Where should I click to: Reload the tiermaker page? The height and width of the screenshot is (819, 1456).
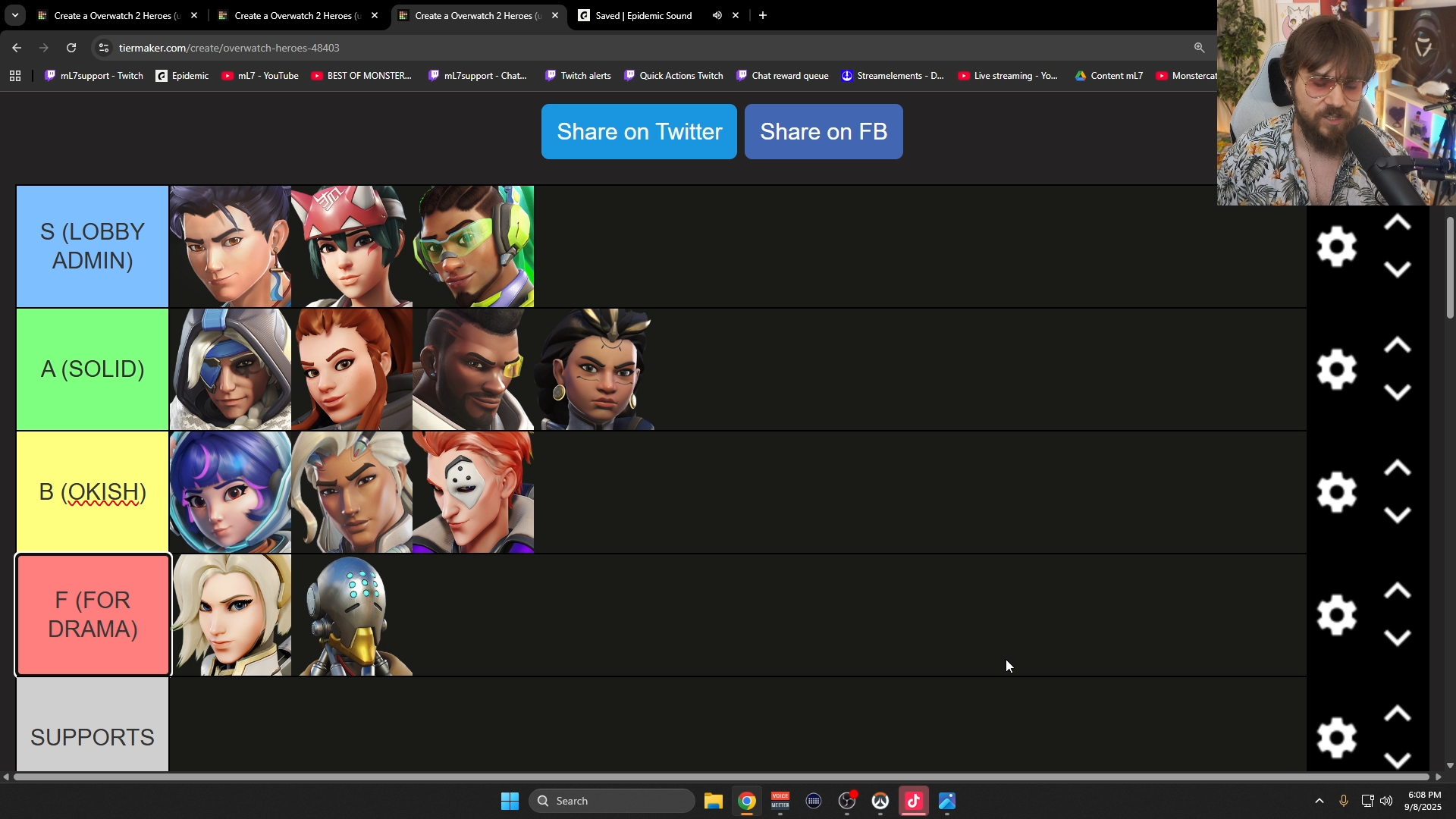pos(71,48)
